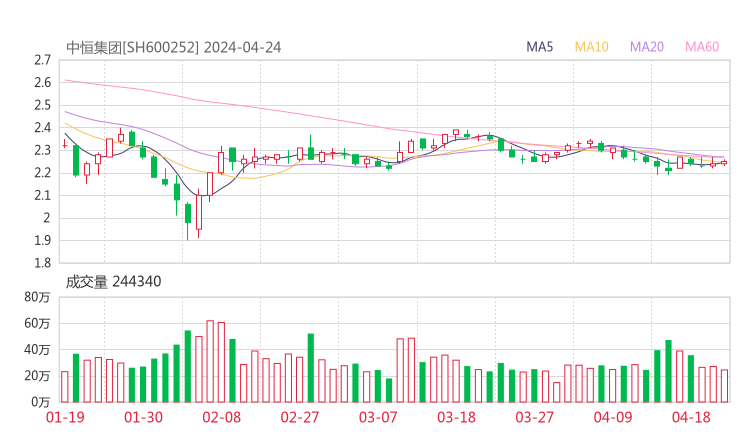Click the 03-07 date label

(x=378, y=417)
